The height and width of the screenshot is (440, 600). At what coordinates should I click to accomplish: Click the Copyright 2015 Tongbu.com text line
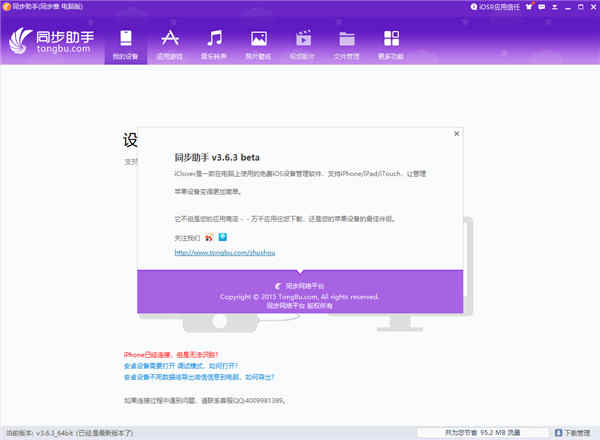pos(299,297)
